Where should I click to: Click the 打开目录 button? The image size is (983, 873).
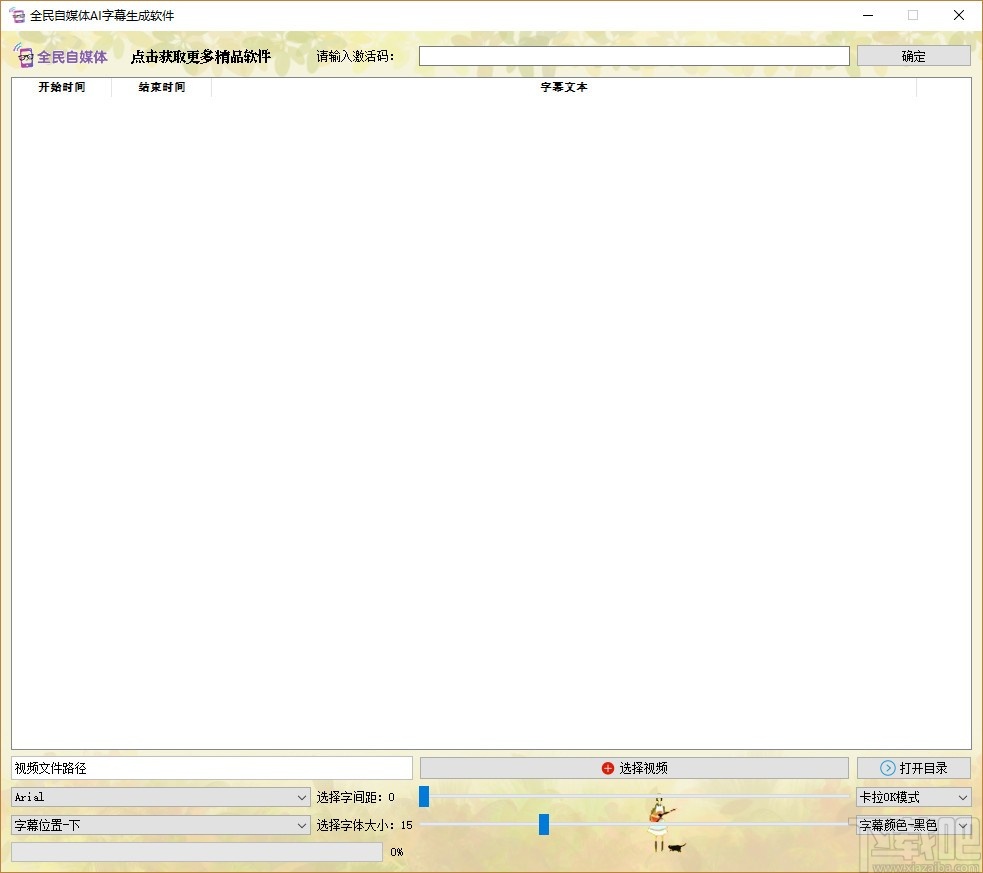914,767
